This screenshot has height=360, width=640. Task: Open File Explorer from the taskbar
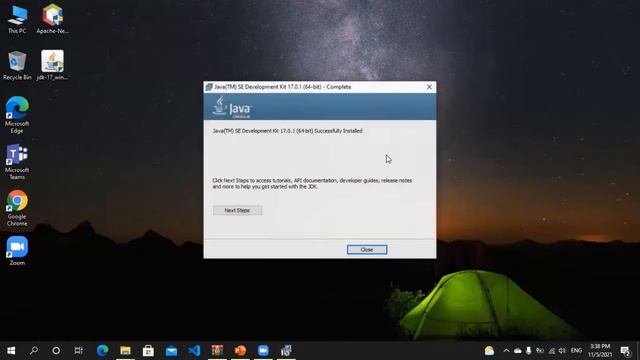coord(125,351)
